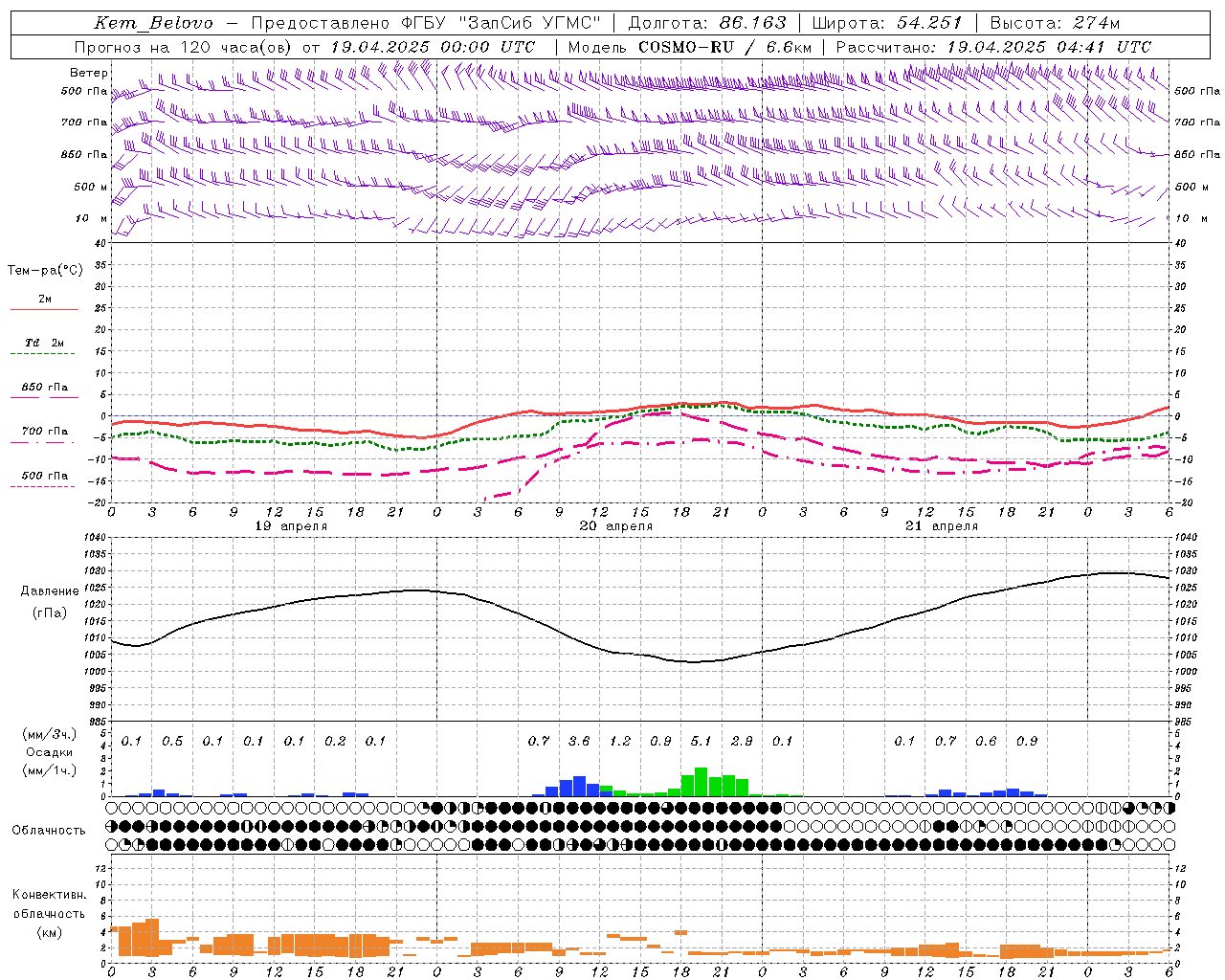Click the 'Конвективн.' convective cloud label
This screenshot has width=1225, height=980.
coord(50,895)
